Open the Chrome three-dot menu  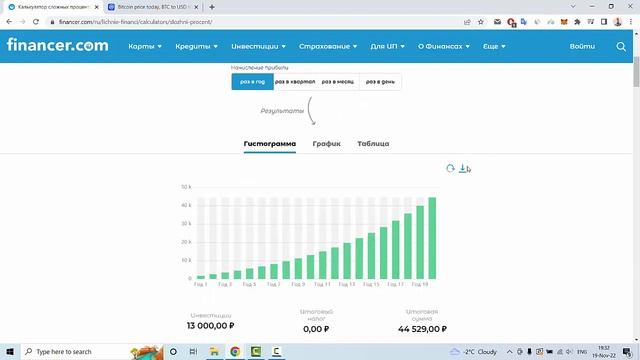[x=631, y=22]
